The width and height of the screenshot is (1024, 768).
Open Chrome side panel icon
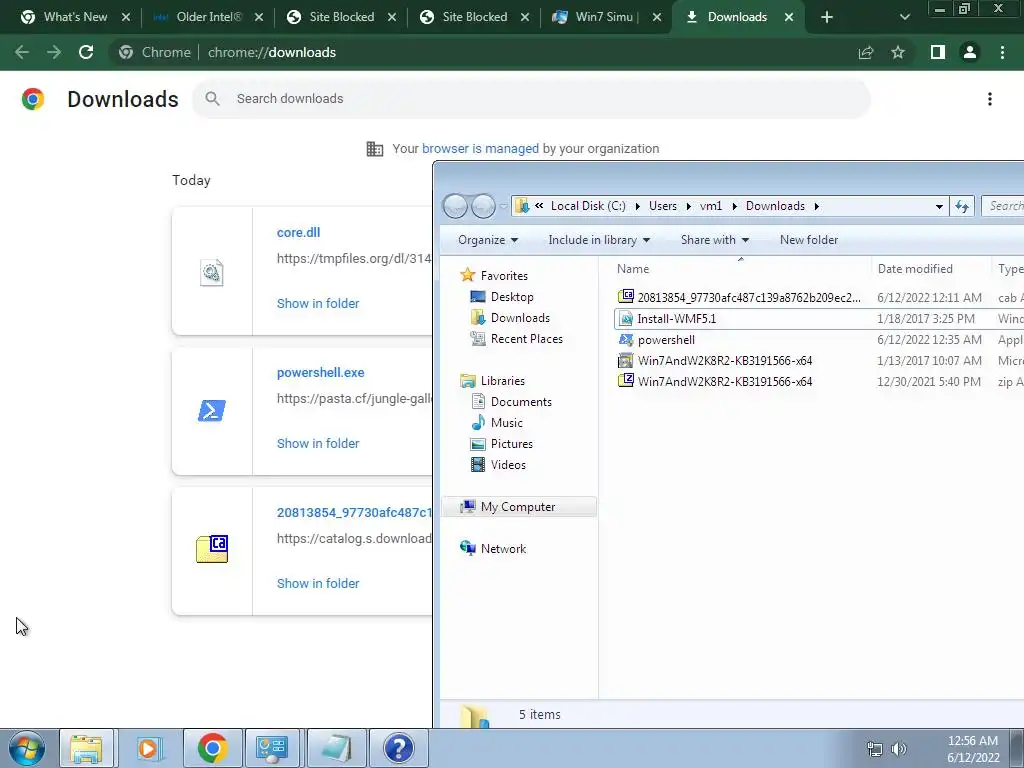point(938,52)
